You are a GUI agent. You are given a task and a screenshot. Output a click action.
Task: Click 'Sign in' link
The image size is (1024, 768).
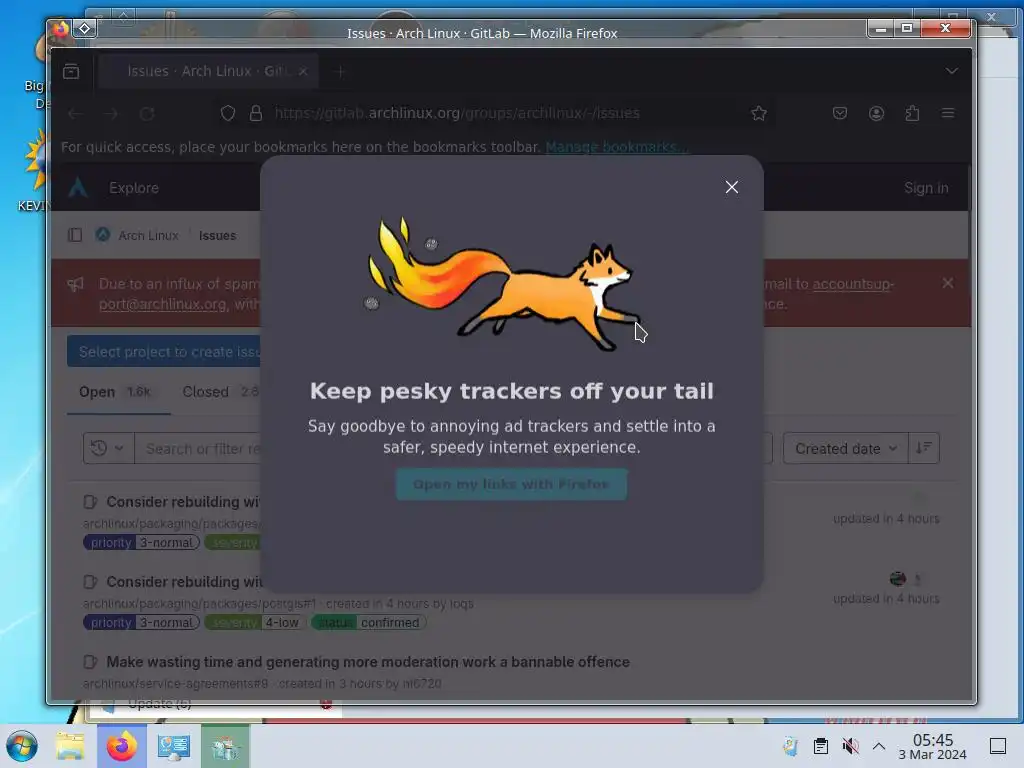(x=926, y=188)
